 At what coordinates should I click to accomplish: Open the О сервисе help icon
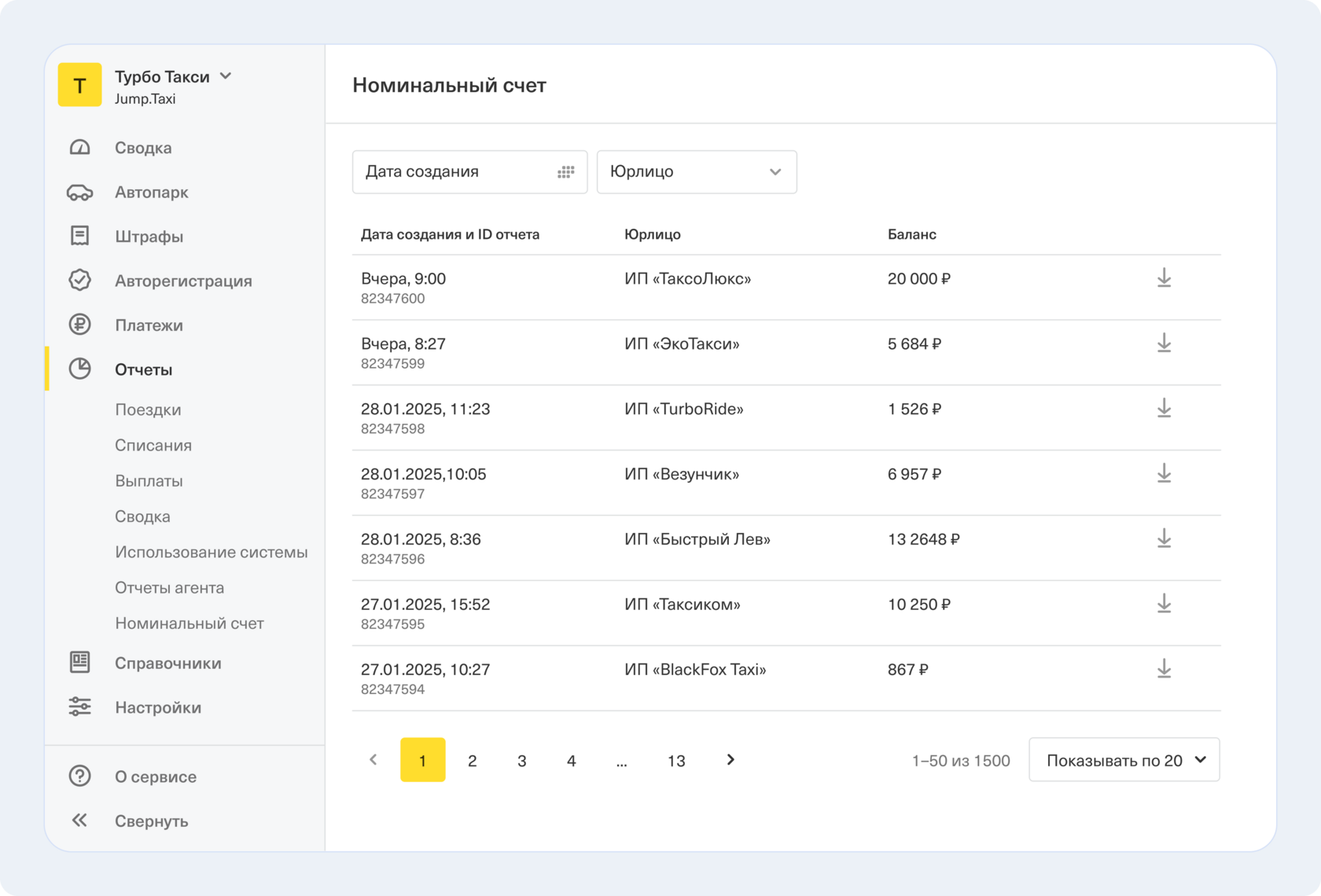coord(79,776)
